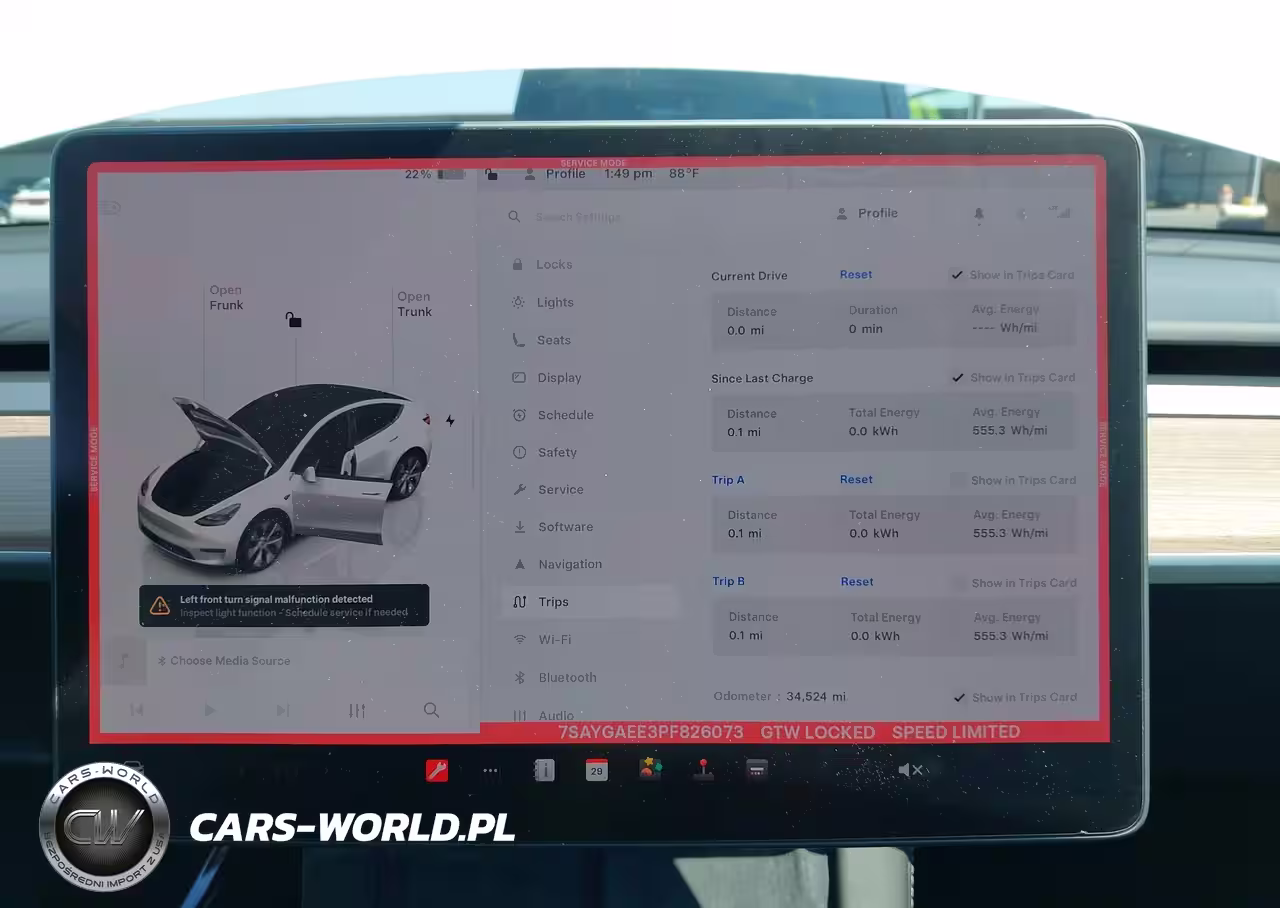The height and width of the screenshot is (908, 1280).
Task: Click the media player search magnifier
Action: (431, 710)
